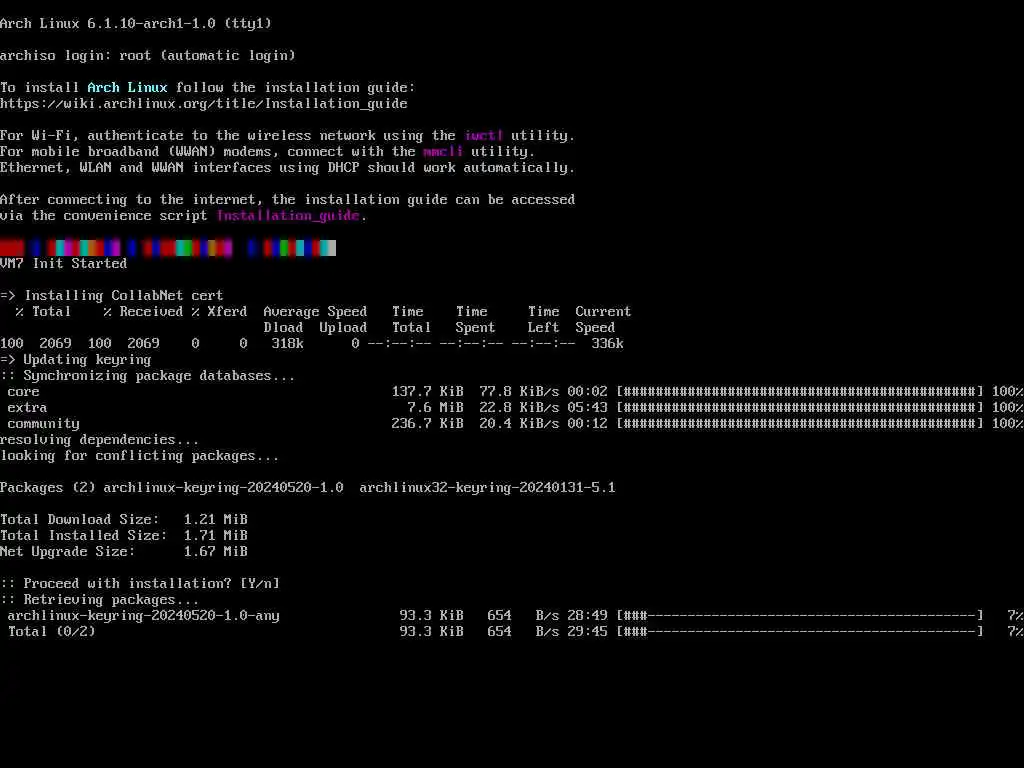
Task: Click the 'core' database row name
Action: click(x=24, y=392)
